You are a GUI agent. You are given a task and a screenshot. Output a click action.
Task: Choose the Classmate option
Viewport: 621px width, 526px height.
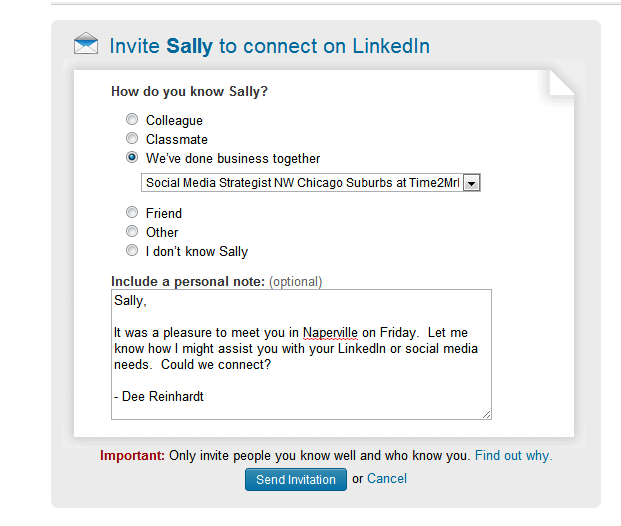pos(132,138)
